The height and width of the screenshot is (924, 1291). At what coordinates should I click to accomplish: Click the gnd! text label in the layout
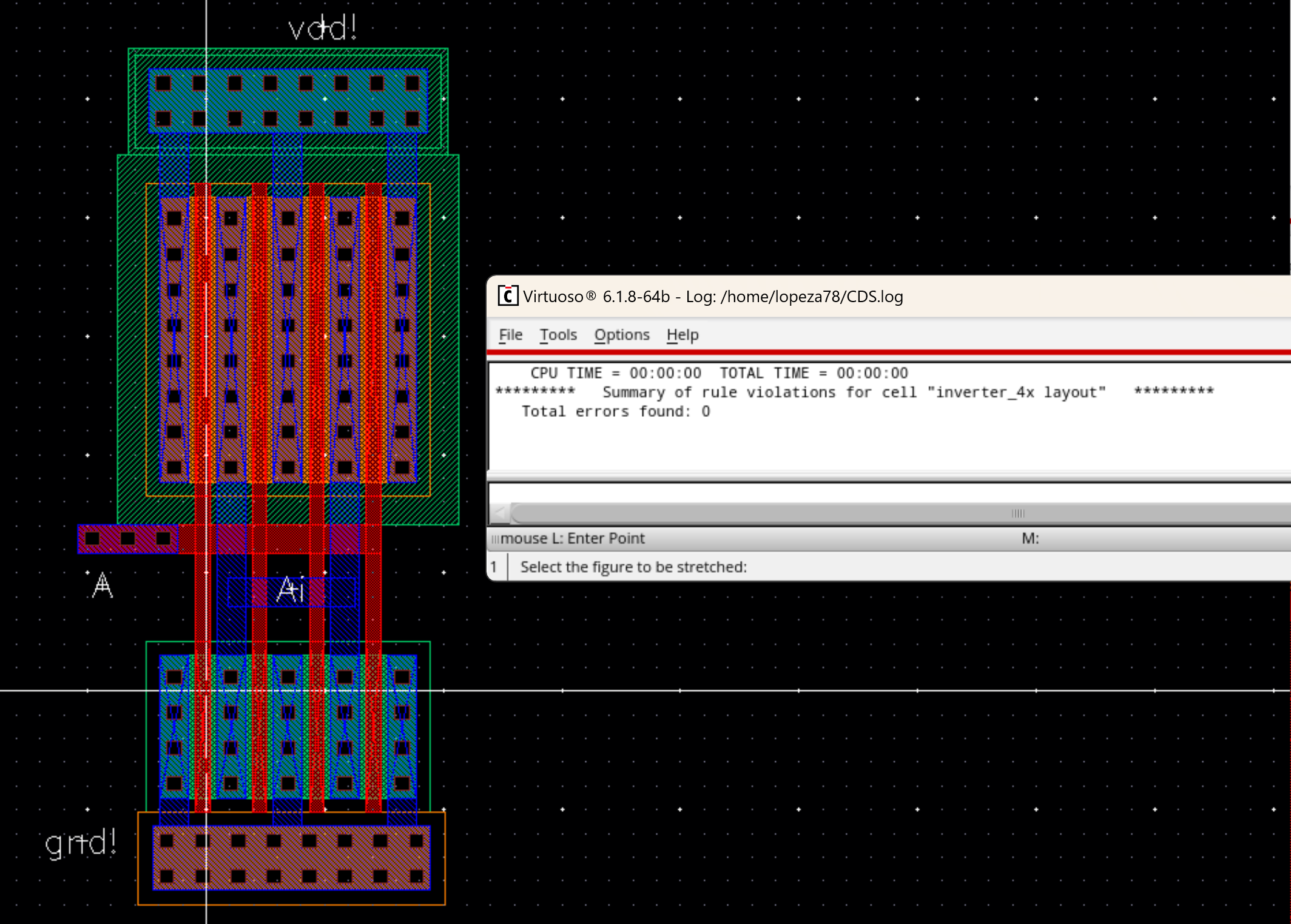tap(81, 843)
